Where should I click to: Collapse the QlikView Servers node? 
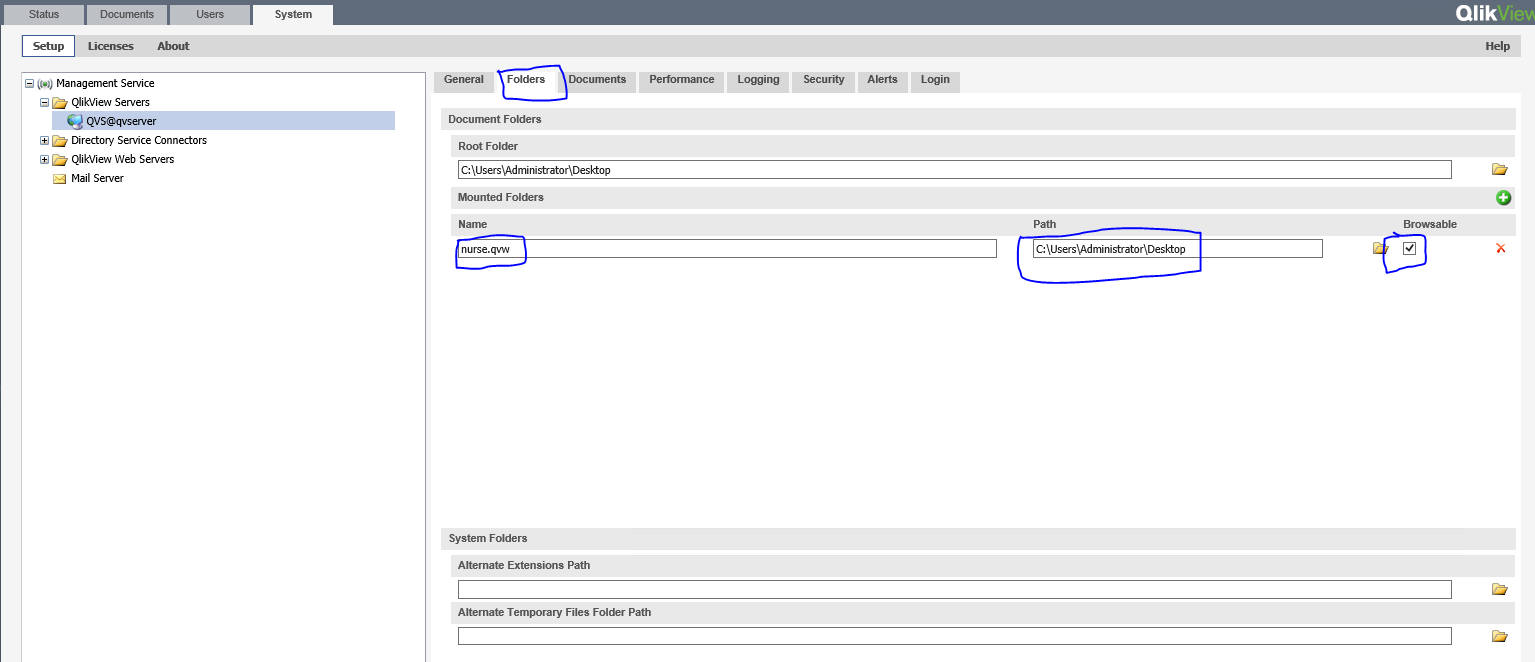click(44, 103)
